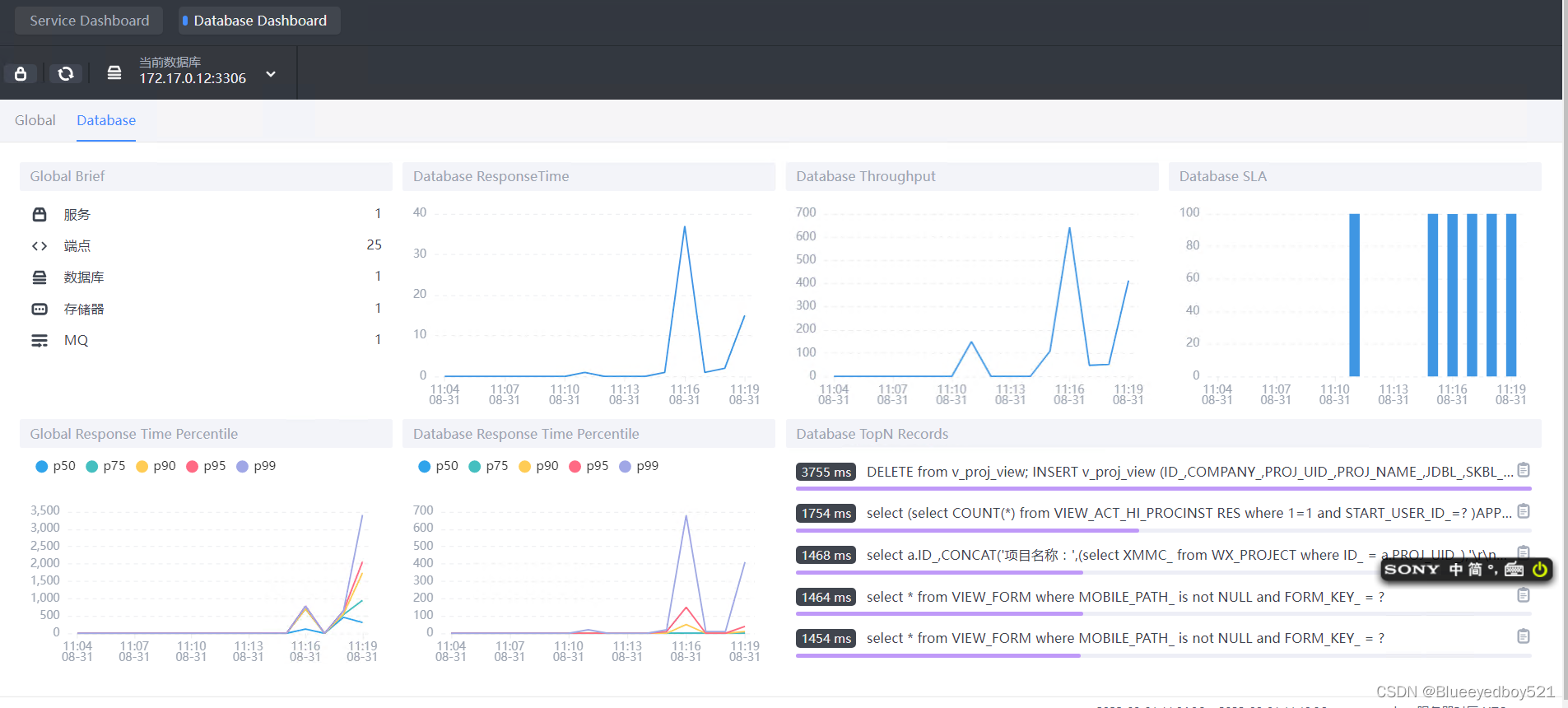Screen dimensions: 1568x708
Task: Click the Database Throughput panel title
Action: [x=865, y=176]
